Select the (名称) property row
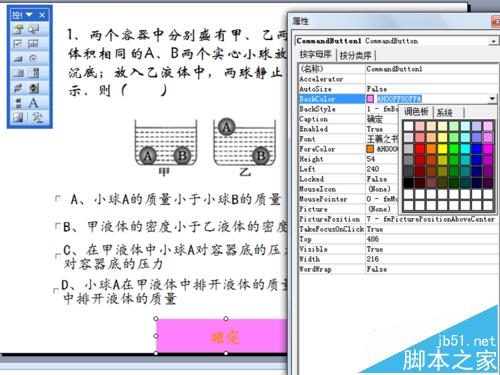The image size is (500, 375). [398, 69]
